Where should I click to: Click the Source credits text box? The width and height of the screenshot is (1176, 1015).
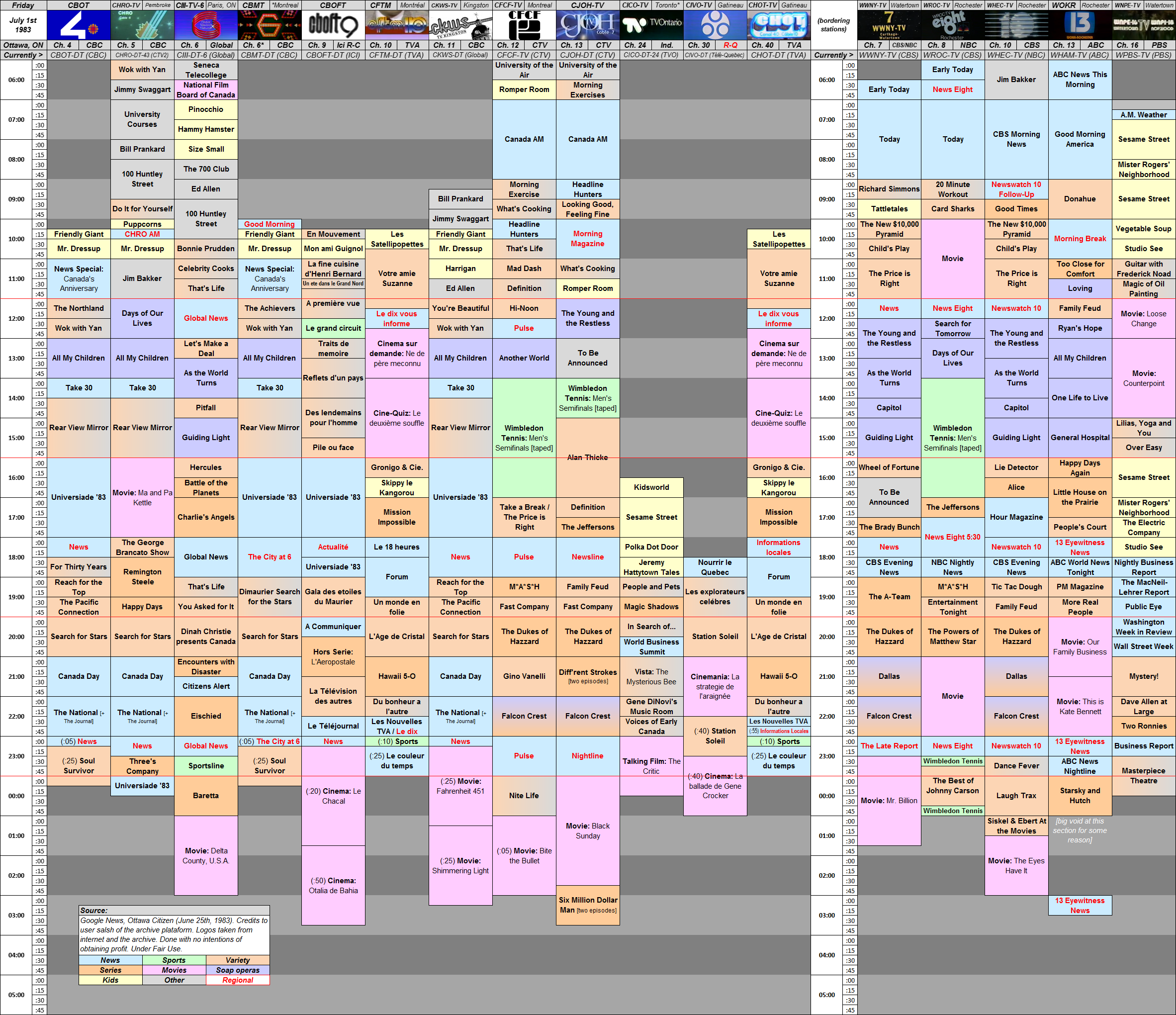click(x=174, y=930)
